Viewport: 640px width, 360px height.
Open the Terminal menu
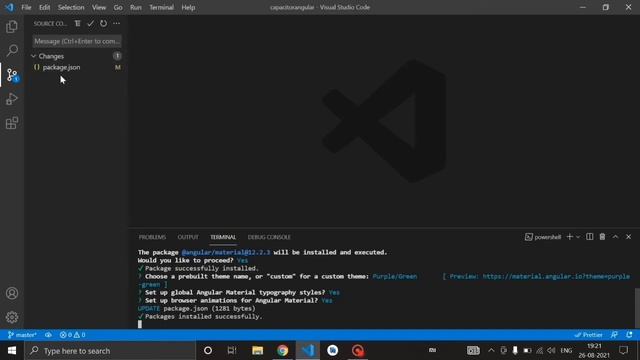click(162, 7)
